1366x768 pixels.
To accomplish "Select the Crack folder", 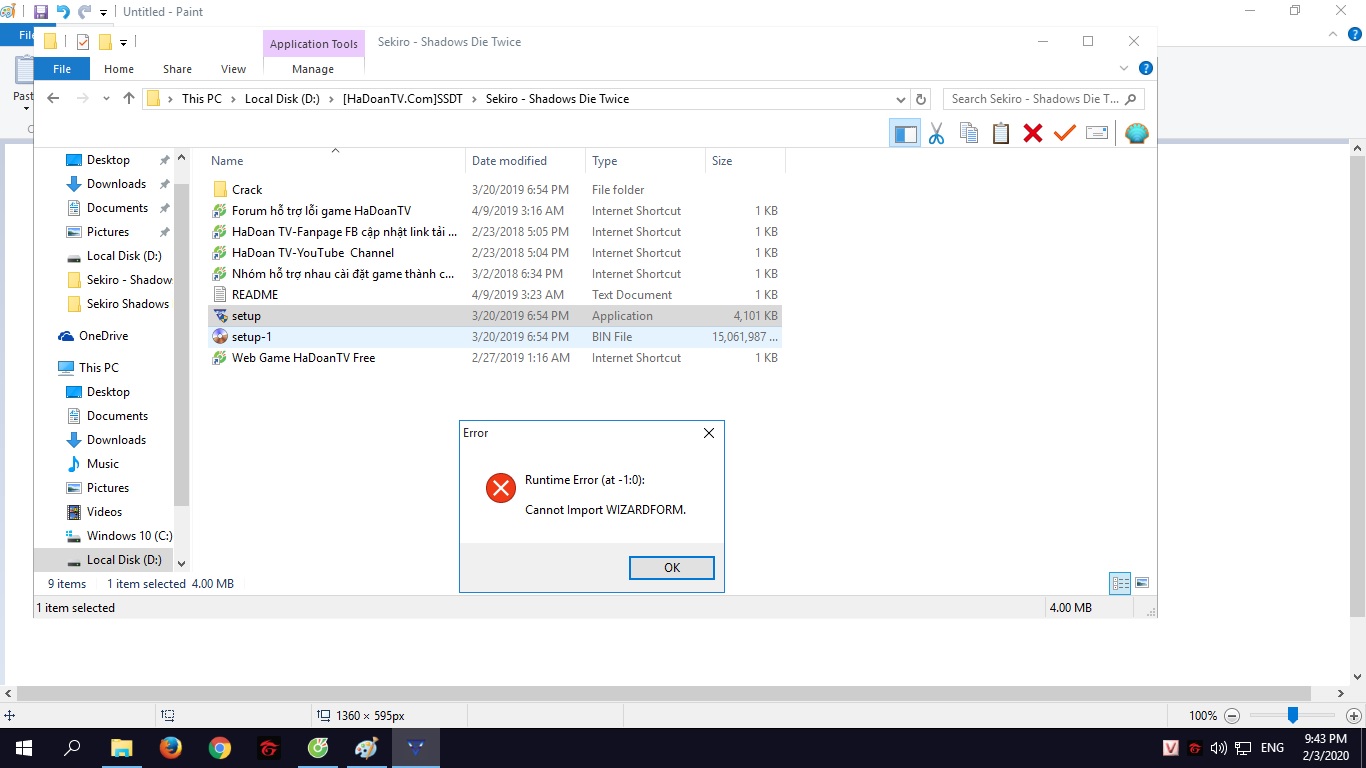I will point(494,190).
